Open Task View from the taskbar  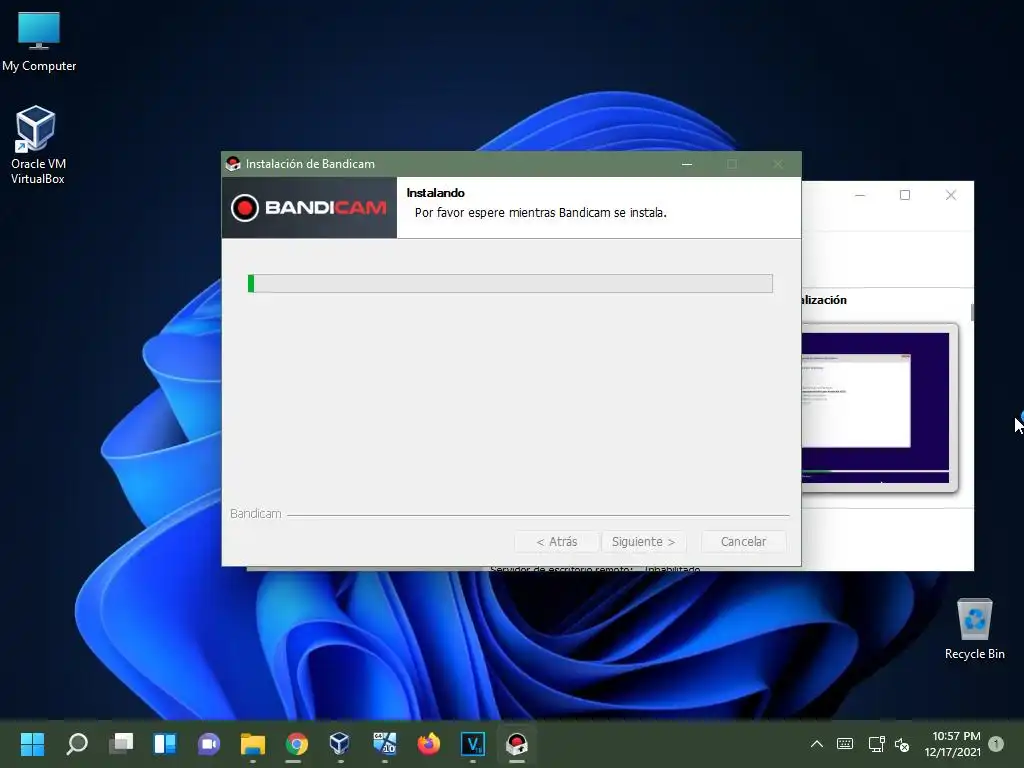tap(121, 743)
